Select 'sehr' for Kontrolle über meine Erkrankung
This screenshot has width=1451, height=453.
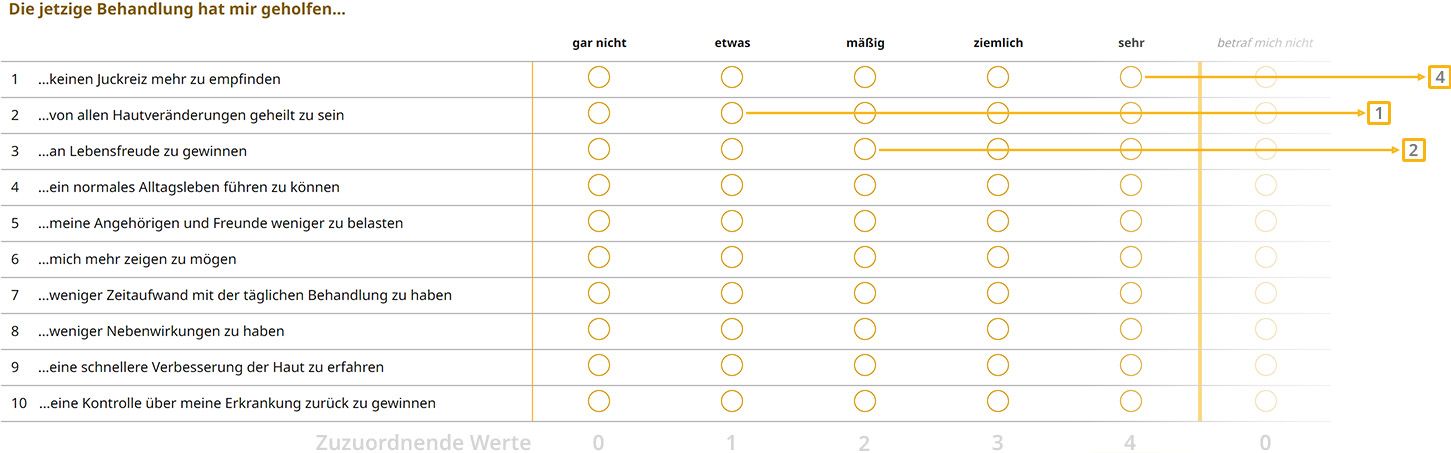coord(1131,401)
